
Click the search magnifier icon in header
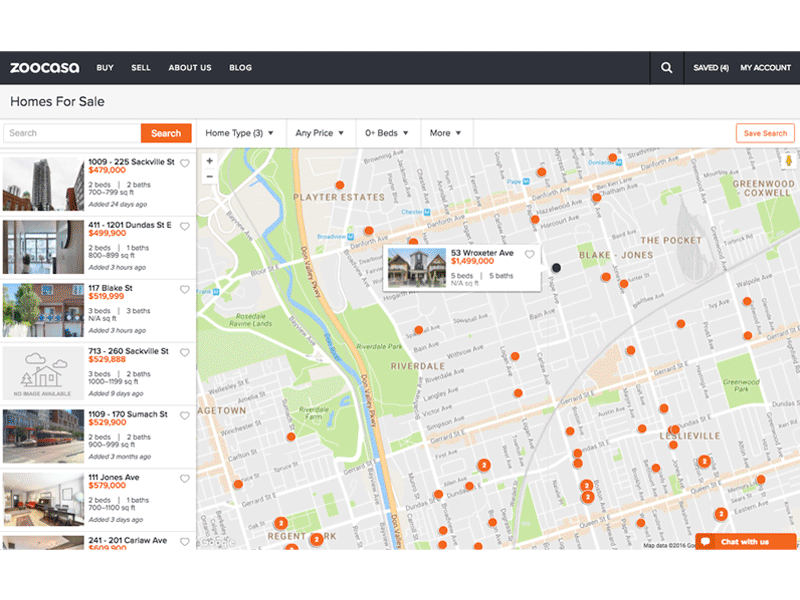coord(666,68)
